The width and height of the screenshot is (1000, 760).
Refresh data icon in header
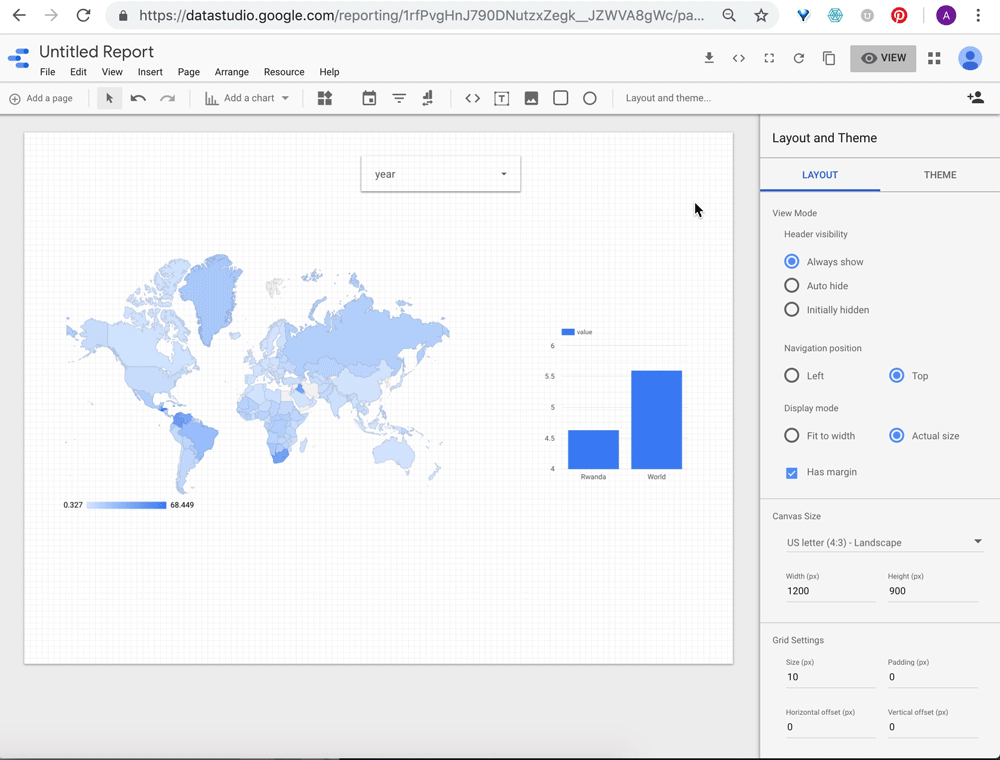pyautogui.click(x=798, y=58)
